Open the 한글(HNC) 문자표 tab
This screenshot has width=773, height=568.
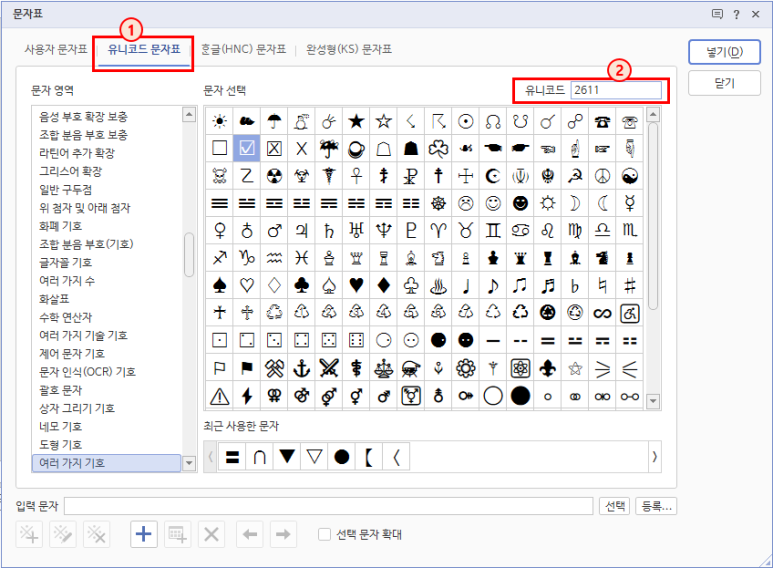(244, 49)
